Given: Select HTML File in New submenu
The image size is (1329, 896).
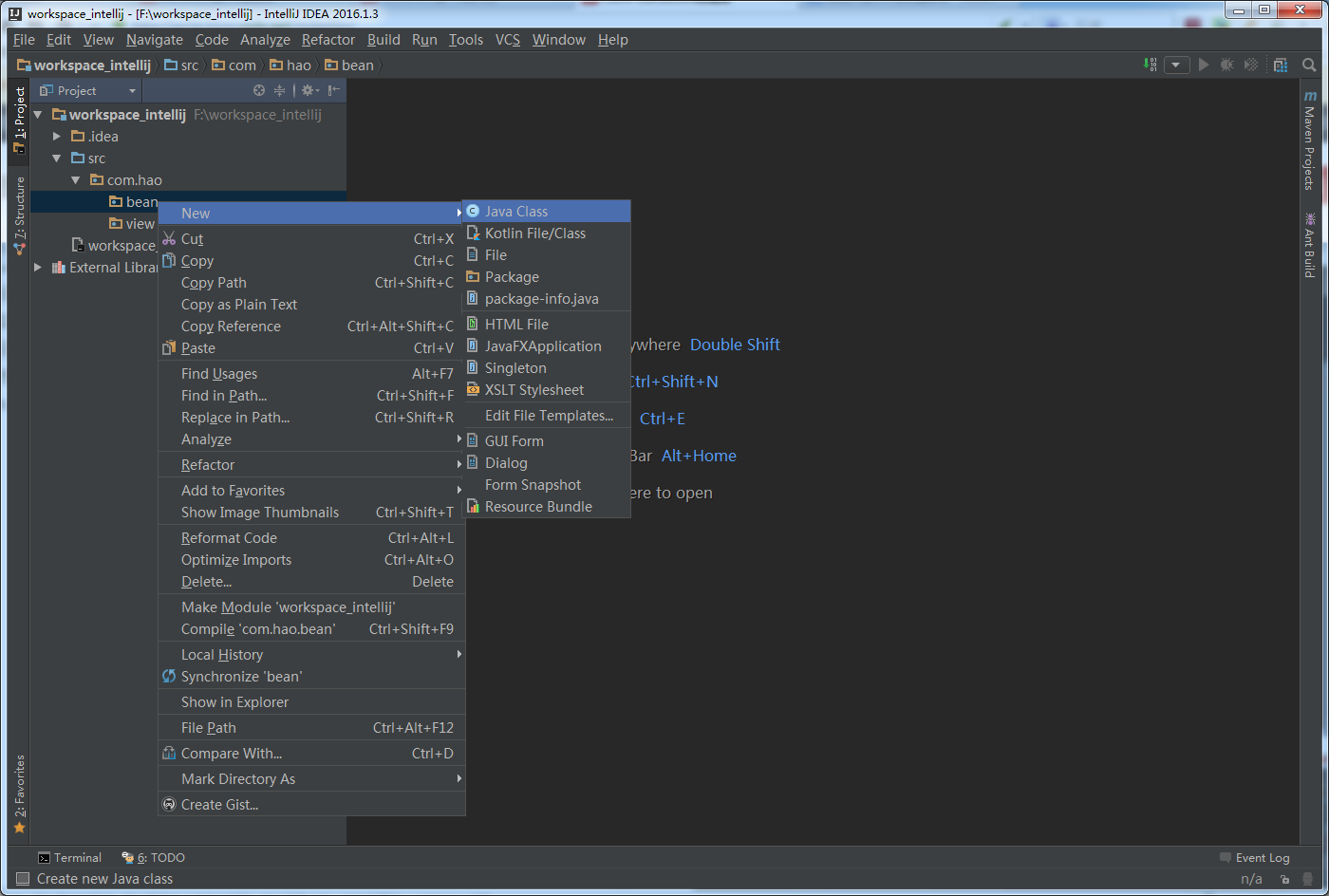Looking at the screenshot, I should tap(547, 325).
